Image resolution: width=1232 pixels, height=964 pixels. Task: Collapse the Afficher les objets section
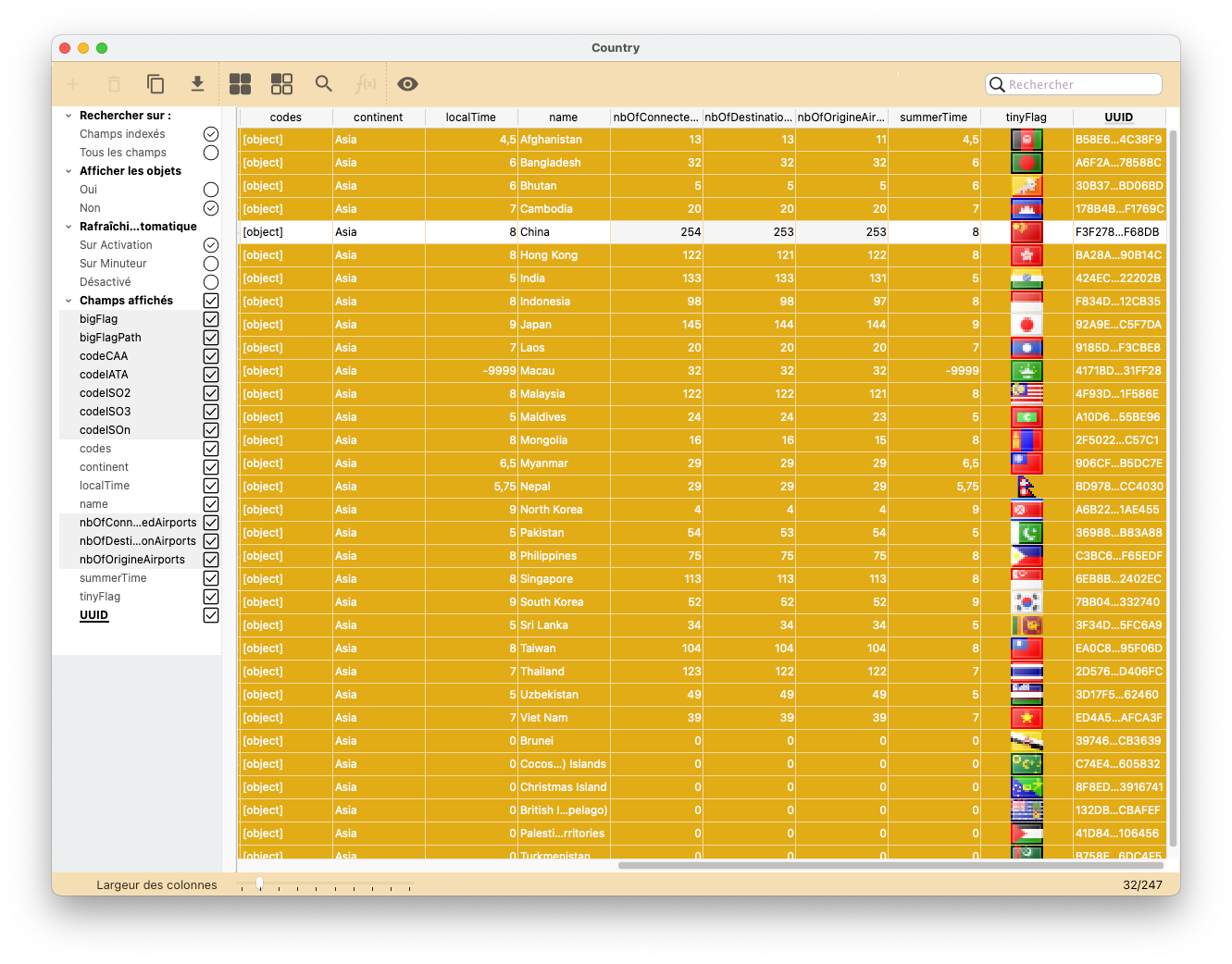click(x=68, y=171)
